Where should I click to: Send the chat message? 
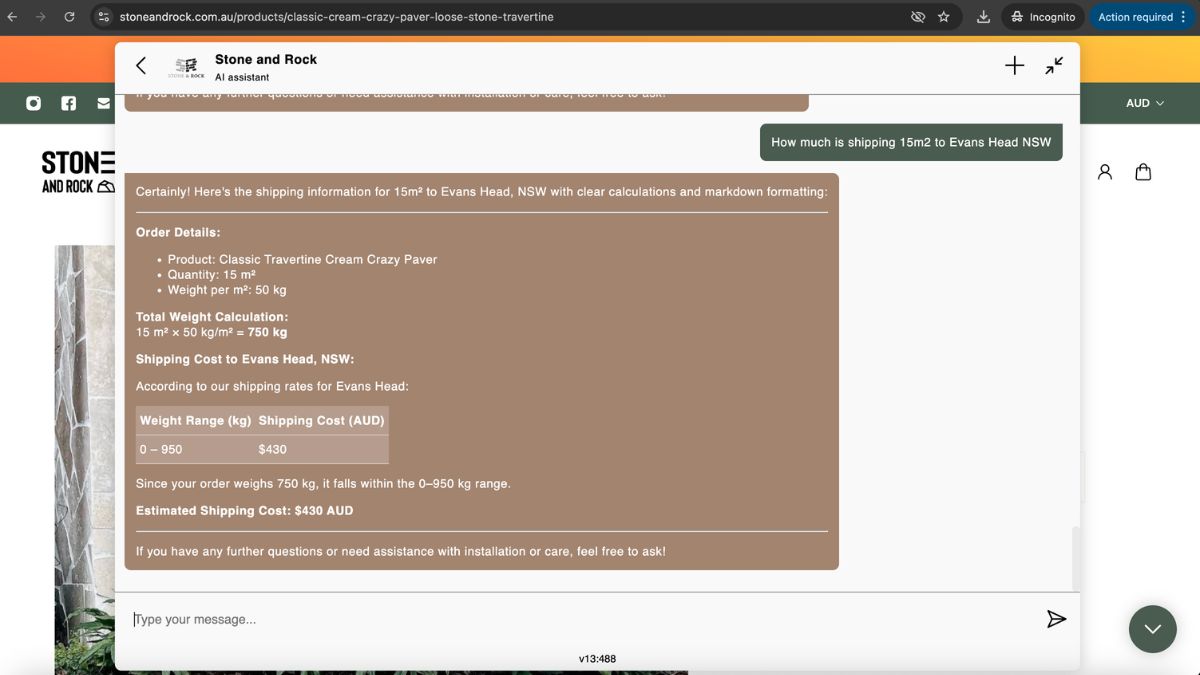point(1056,619)
